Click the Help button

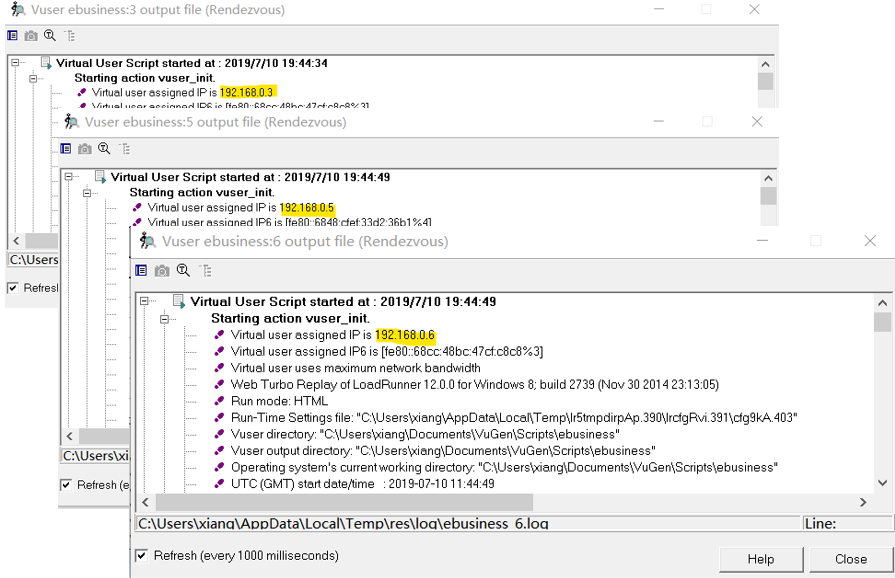pos(760,559)
